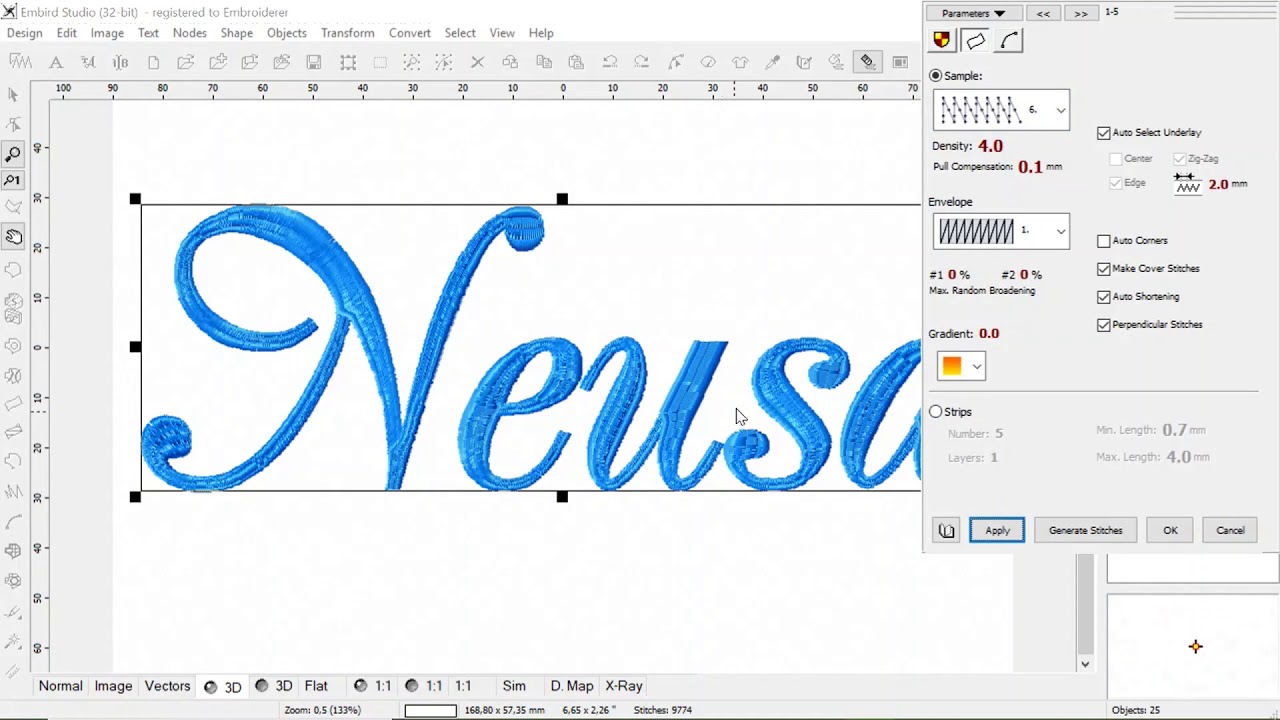Go to previous parameters page (<<)
The width and height of the screenshot is (1280, 720).
tap(1043, 13)
